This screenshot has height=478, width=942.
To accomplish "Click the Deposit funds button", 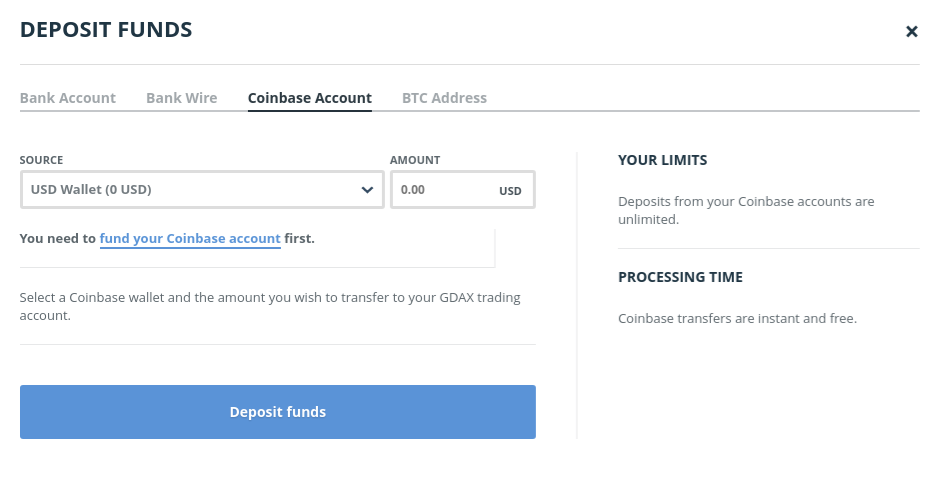I will [278, 412].
